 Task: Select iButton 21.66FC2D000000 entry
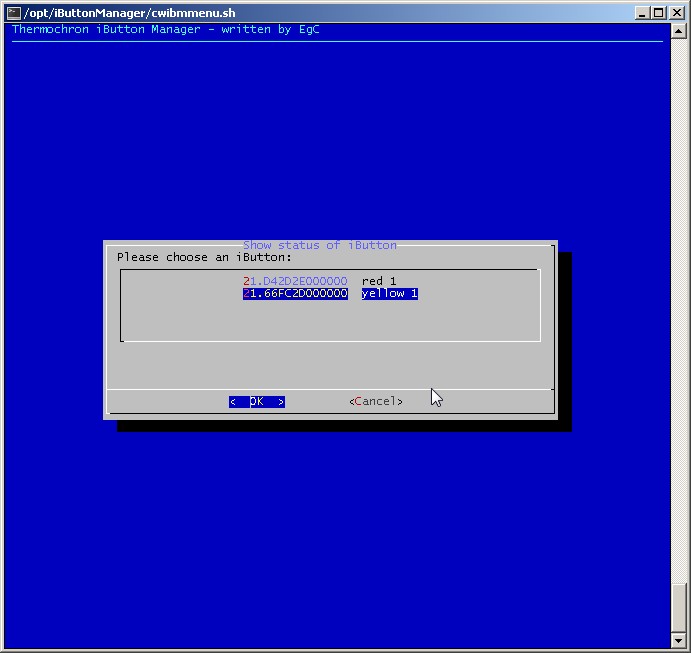click(x=295, y=293)
